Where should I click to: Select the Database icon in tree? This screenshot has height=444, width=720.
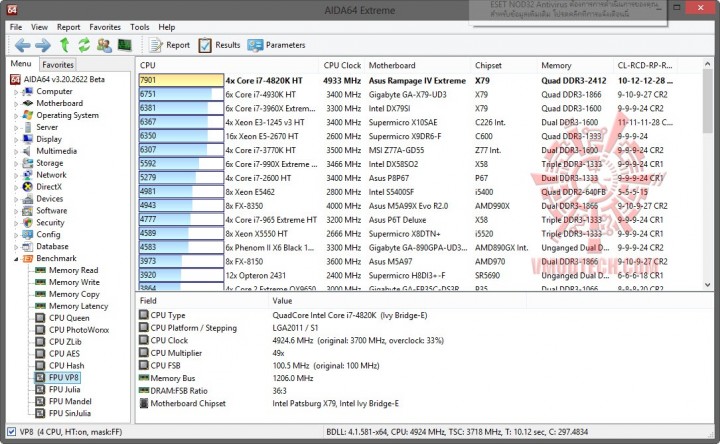point(28,247)
